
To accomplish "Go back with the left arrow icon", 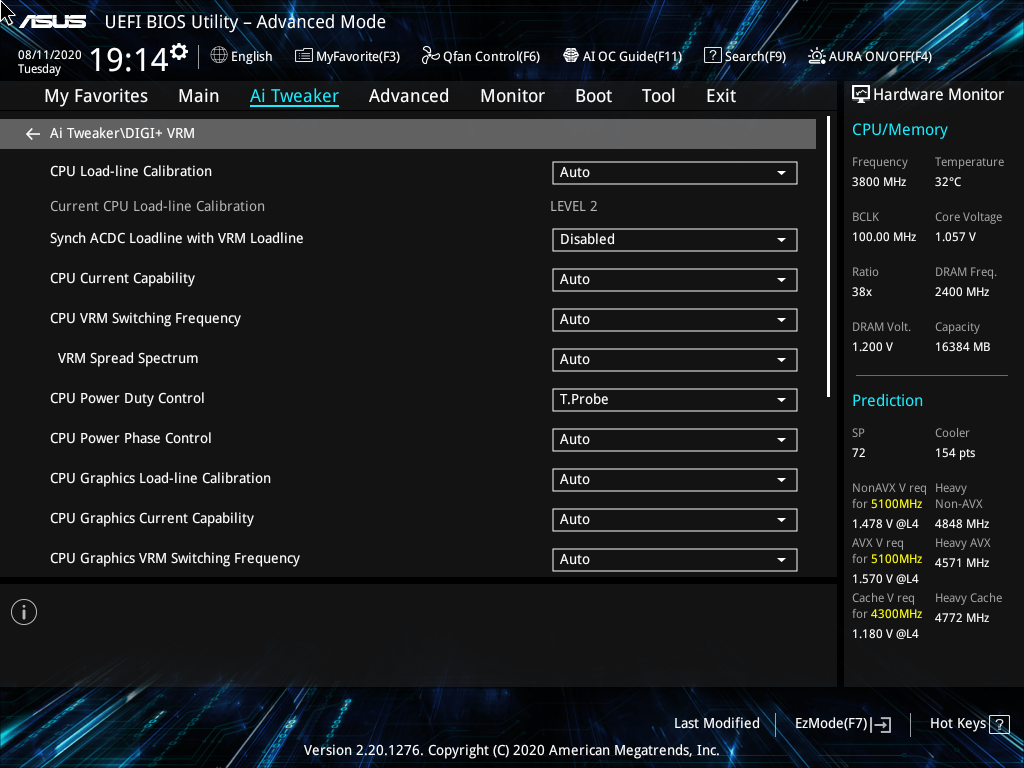I will 33,134.
